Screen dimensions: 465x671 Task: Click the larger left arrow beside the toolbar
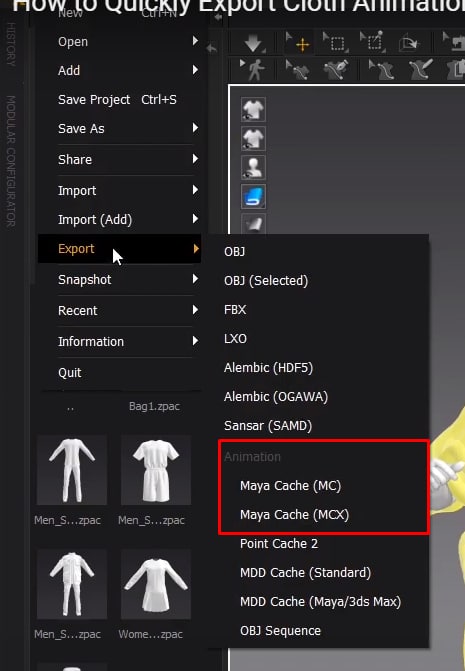pyautogui.click(x=211, y=48)
